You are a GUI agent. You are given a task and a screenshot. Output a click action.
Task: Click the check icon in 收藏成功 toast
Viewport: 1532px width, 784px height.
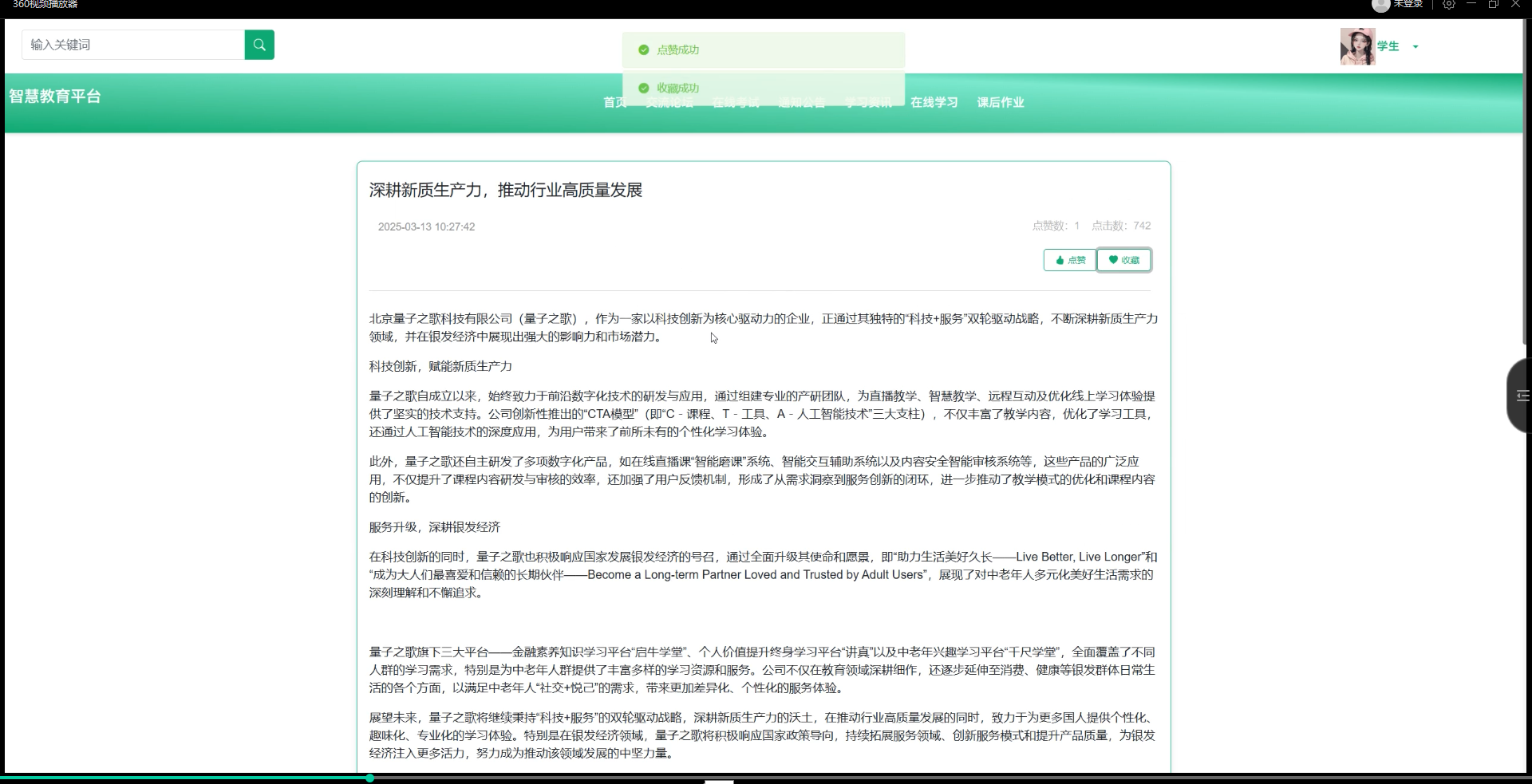(x=644, y=88)
